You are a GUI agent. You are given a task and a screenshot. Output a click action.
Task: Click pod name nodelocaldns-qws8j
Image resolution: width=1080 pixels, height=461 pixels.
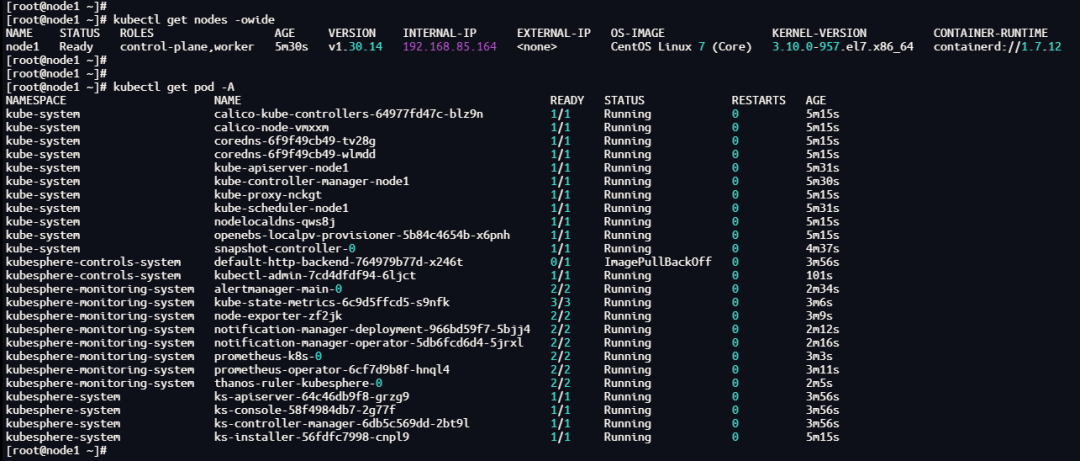[x=274, y=221]
